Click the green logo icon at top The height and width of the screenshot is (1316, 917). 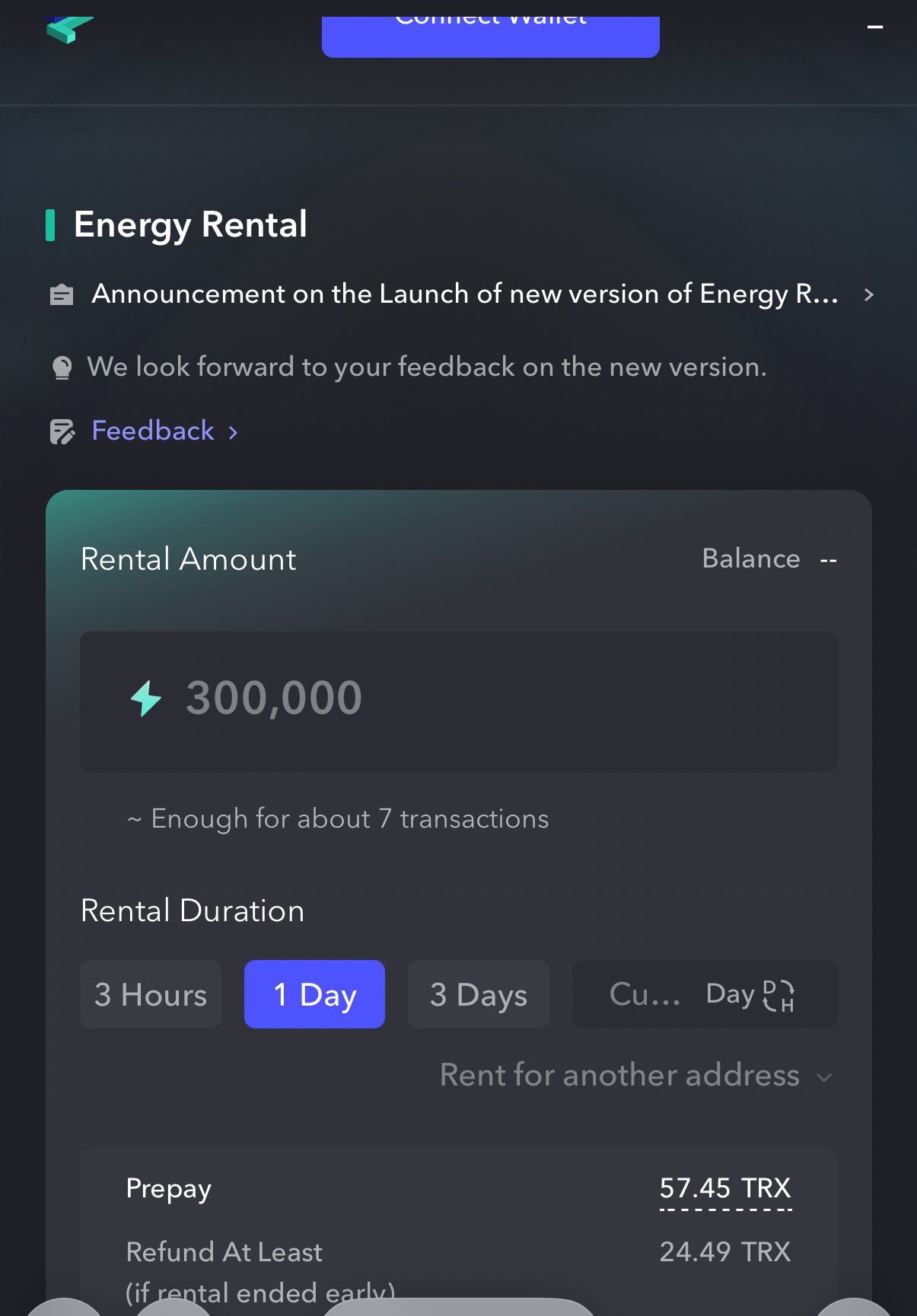point(68,30)
